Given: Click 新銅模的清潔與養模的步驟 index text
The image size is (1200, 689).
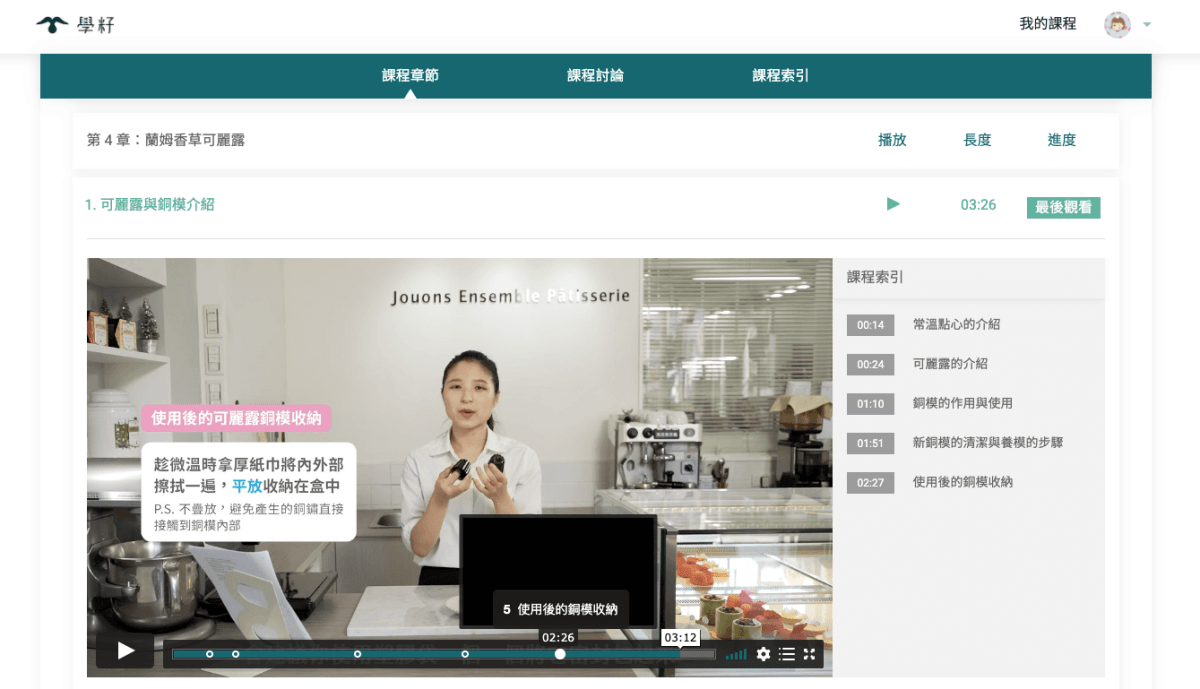Looking at the screenshot, I should click(987, 443).
